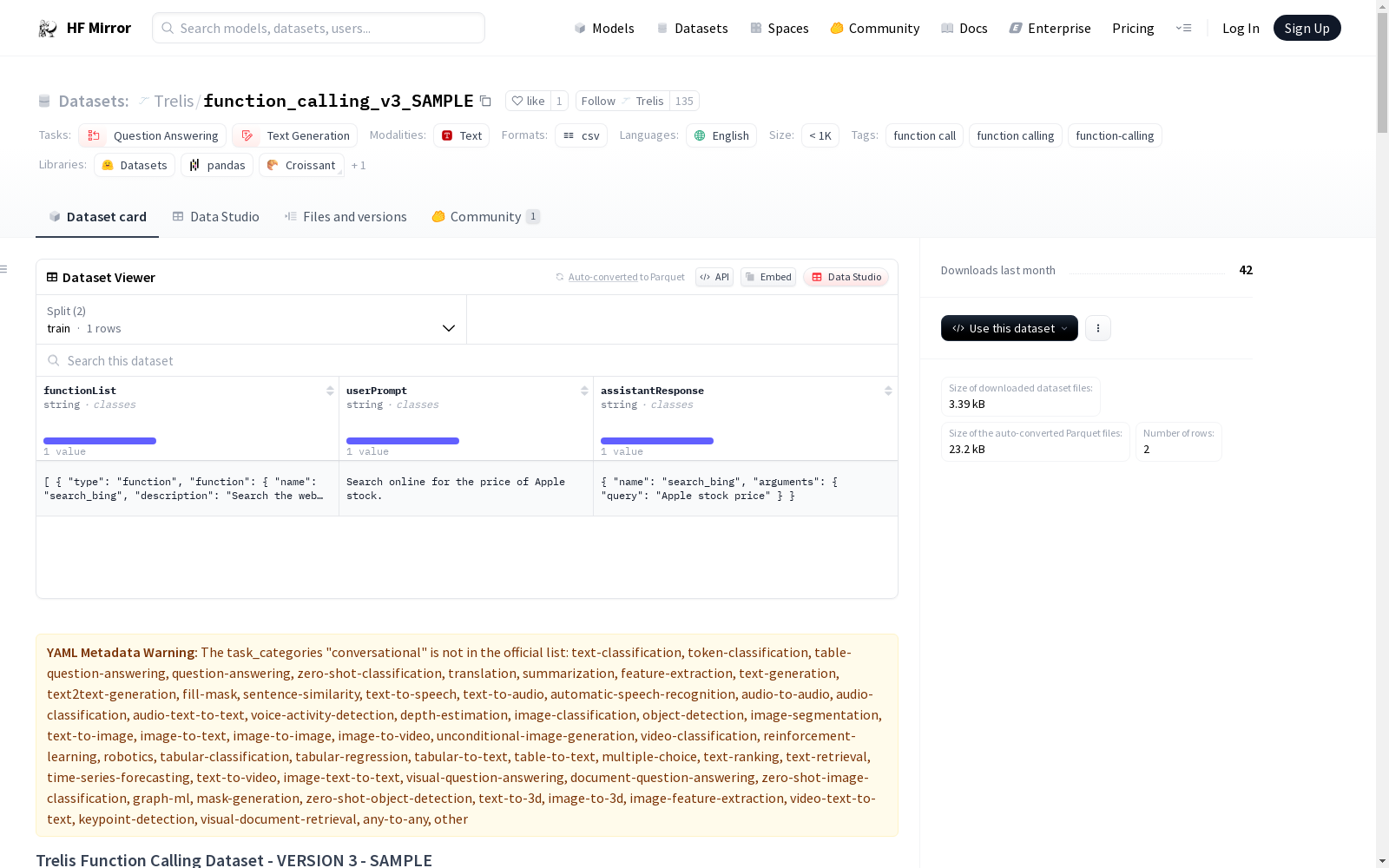Click the Auto-converted link
Screen dimensions: 1389x868
point(602,277)
